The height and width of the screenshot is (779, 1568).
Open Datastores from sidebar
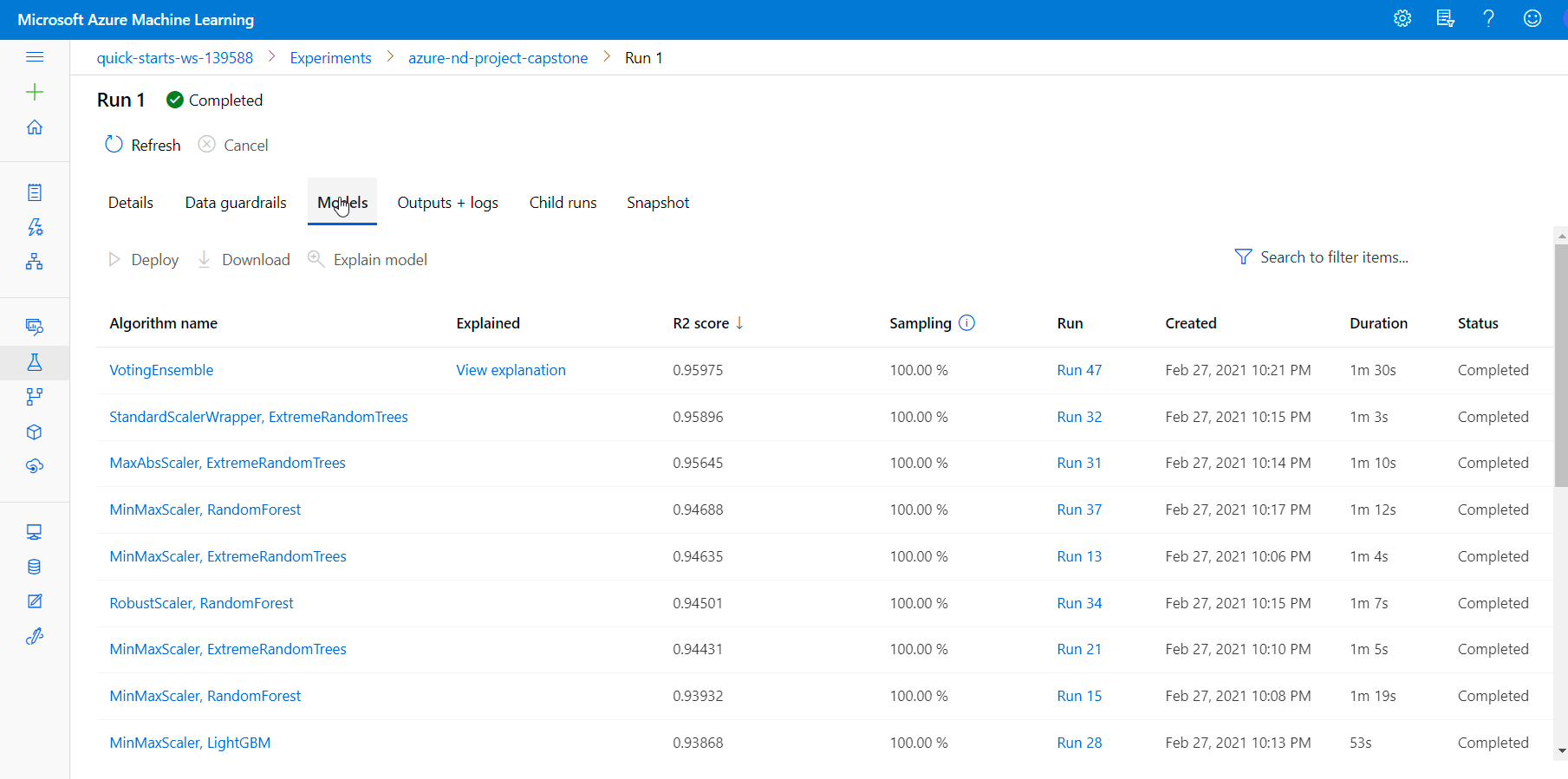click(x=35, y=567)
